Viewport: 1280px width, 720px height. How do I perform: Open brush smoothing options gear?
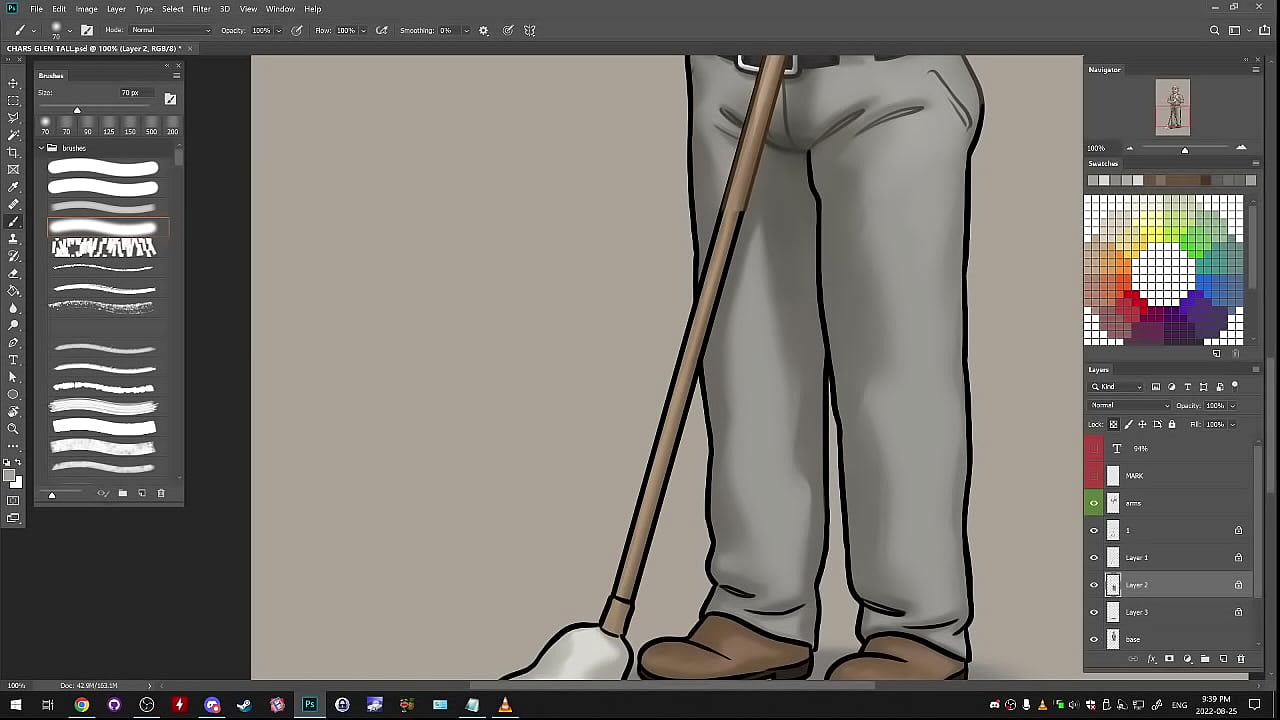coord(484,30)
